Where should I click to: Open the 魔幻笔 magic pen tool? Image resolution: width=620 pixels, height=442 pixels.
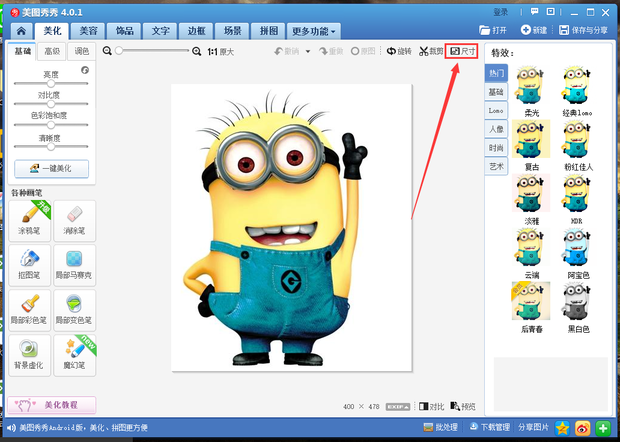coord(74,355)
